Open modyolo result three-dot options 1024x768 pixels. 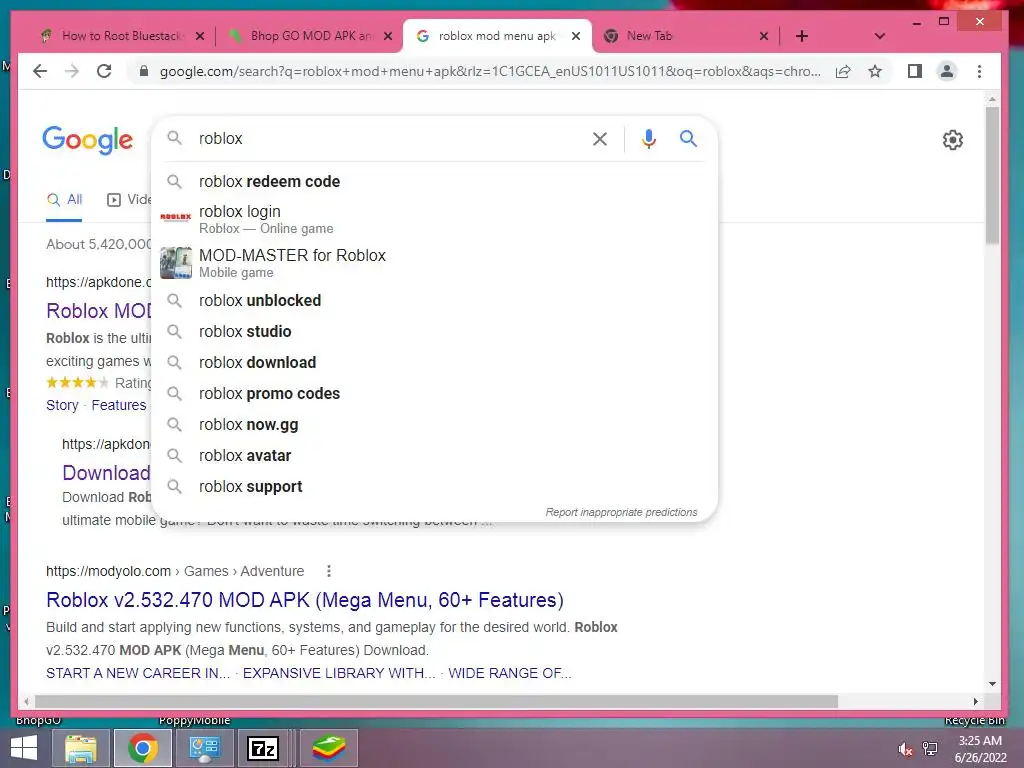point(328,571)
